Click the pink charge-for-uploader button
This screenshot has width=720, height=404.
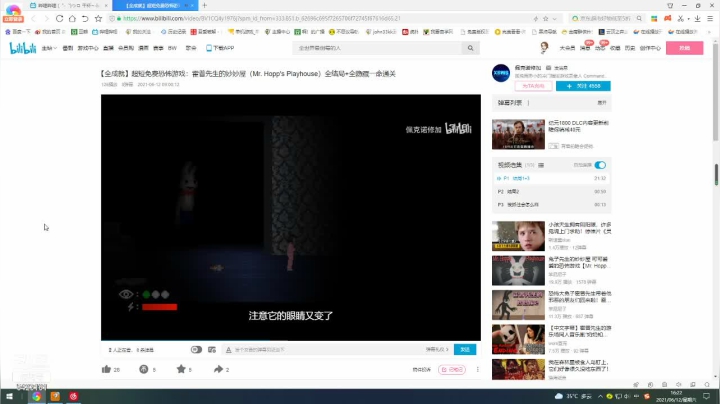(533, 86)
